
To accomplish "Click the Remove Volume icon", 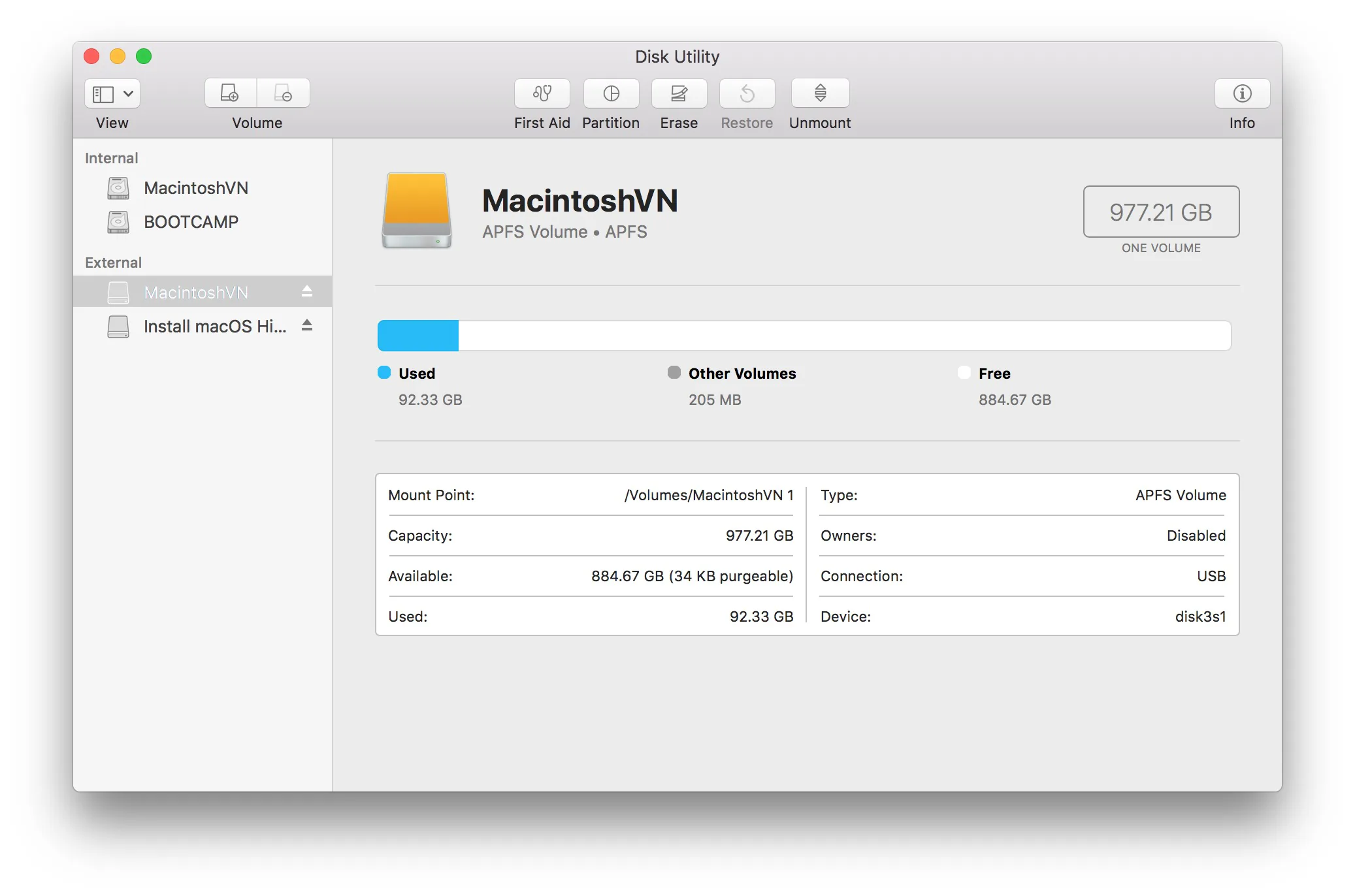I will coord(283,93).
